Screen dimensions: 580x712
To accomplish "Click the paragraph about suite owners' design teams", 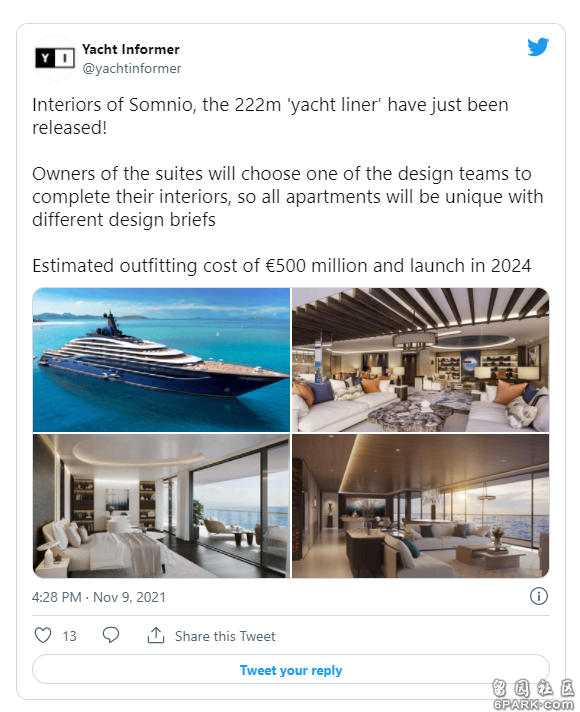I will [x=288, y=197].
